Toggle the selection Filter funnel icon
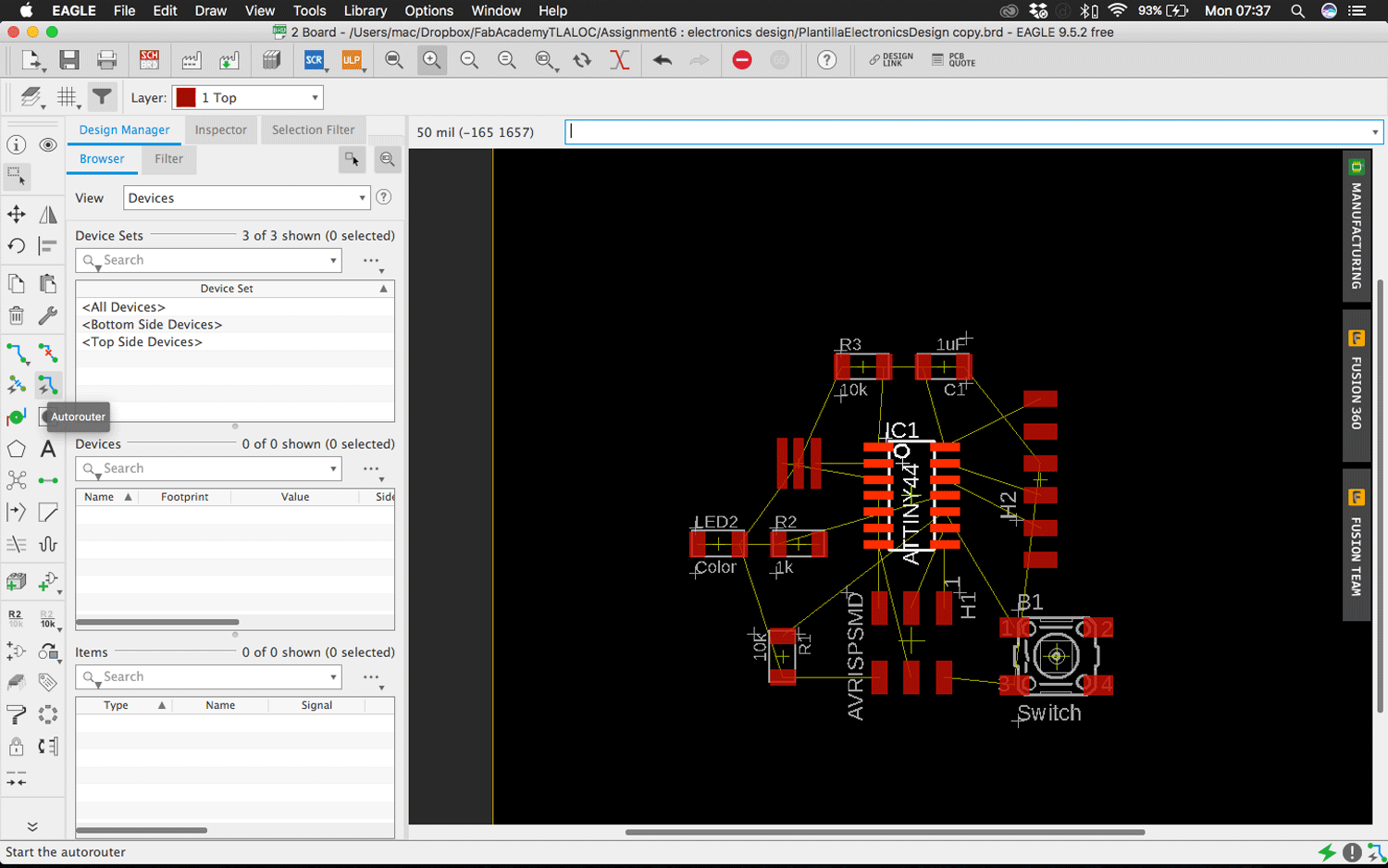 coord(102,97)
